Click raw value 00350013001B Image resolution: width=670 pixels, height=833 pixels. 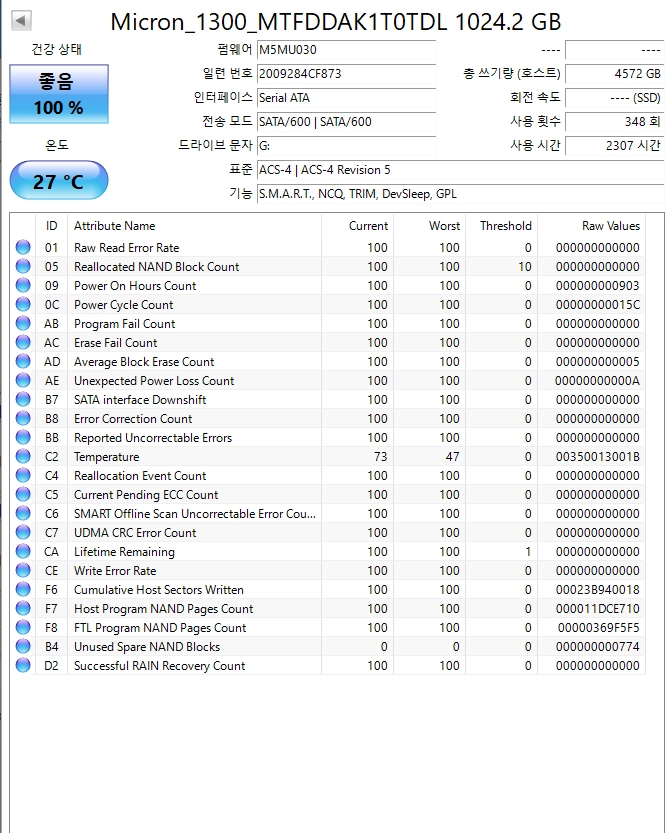coord(598,457)
